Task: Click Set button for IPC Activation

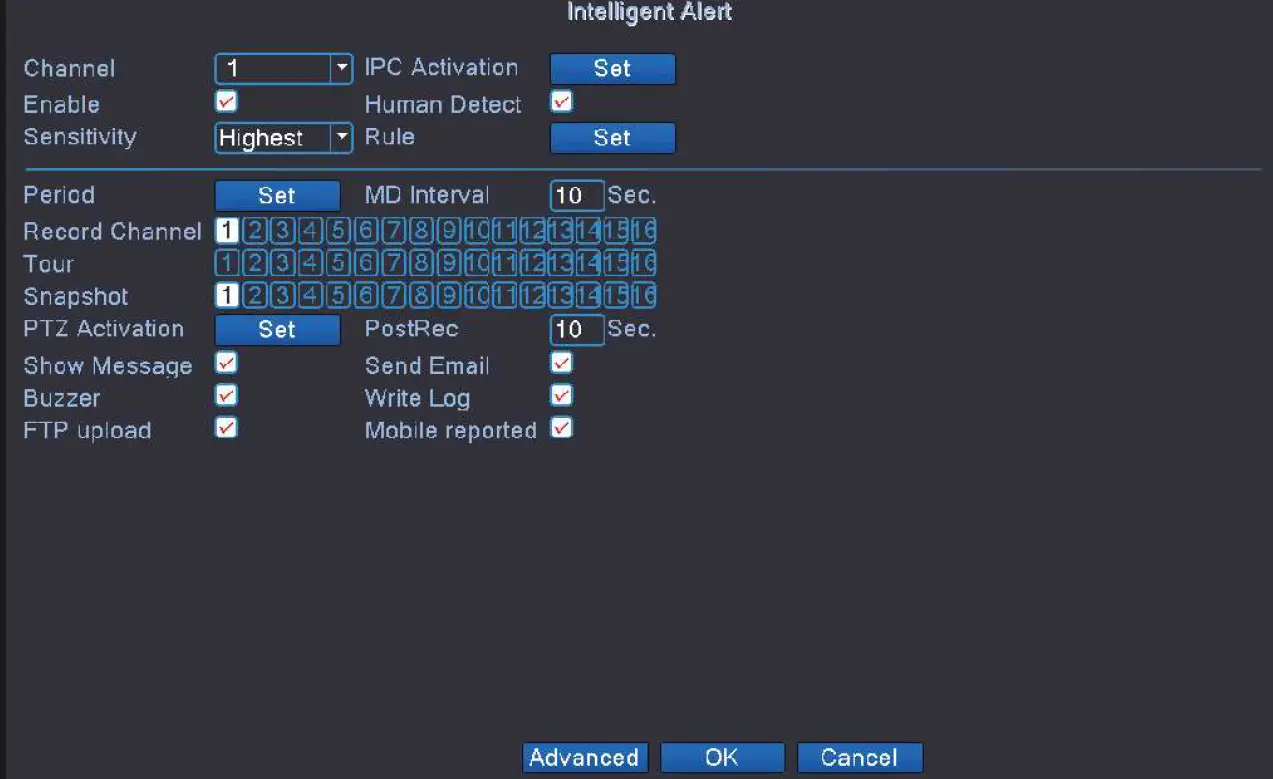Action: pyautogui.click(x=612, y=69)
